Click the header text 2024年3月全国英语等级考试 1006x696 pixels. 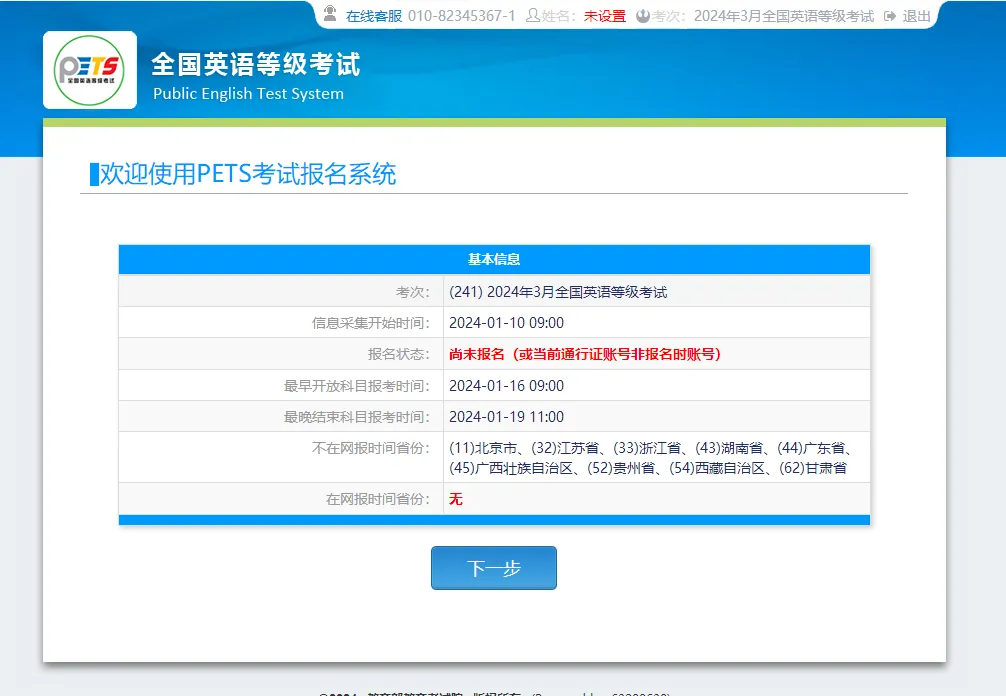783,16
